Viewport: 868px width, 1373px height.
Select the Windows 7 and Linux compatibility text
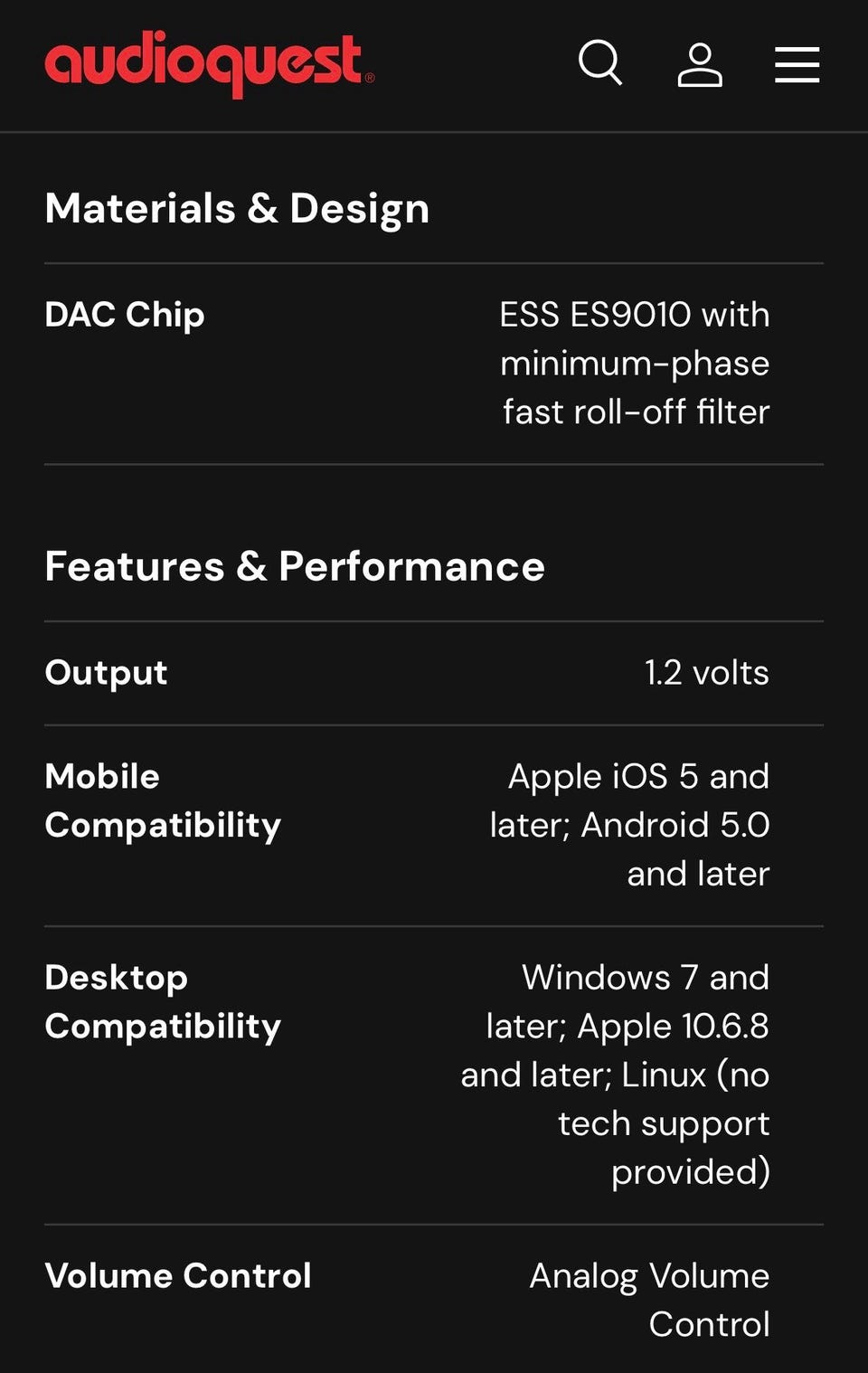click(616, 1075)
